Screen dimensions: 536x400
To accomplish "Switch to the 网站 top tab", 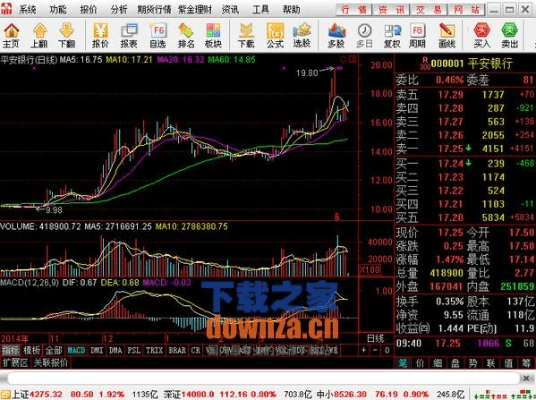I will 466,10.
